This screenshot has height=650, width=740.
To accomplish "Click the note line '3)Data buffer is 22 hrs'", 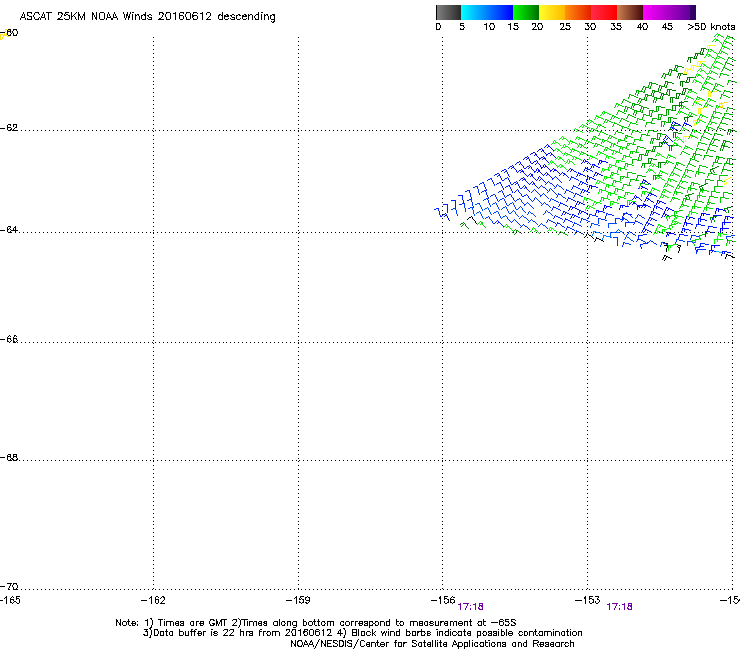I will (x=362, y=633).
